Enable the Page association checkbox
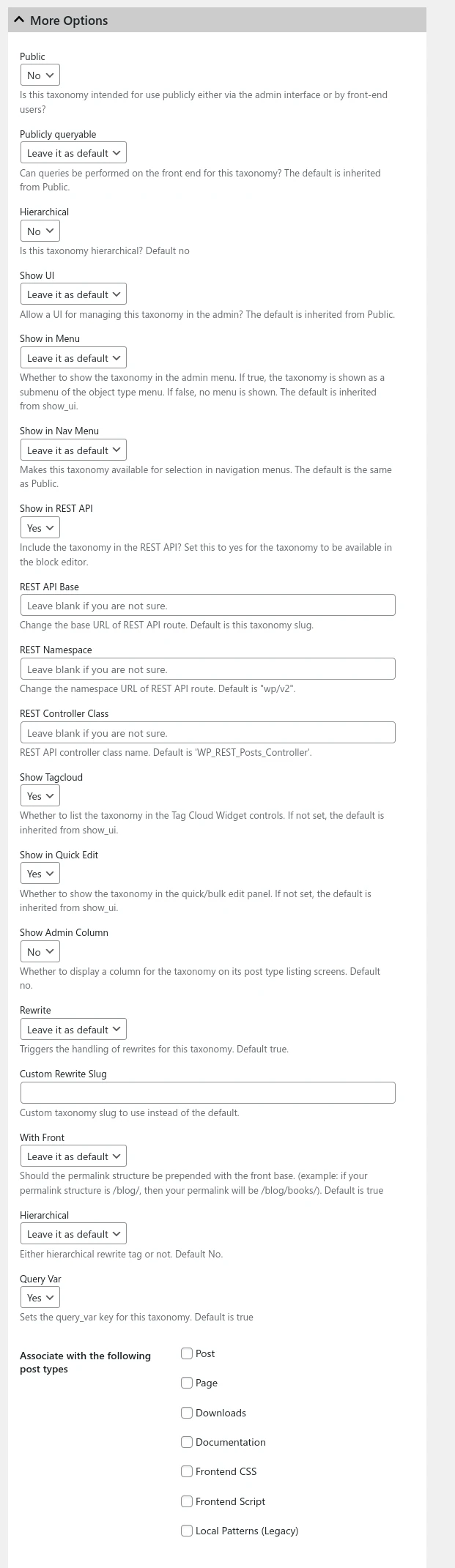The image size is (455, 1568). click(x=187, y=1383)
